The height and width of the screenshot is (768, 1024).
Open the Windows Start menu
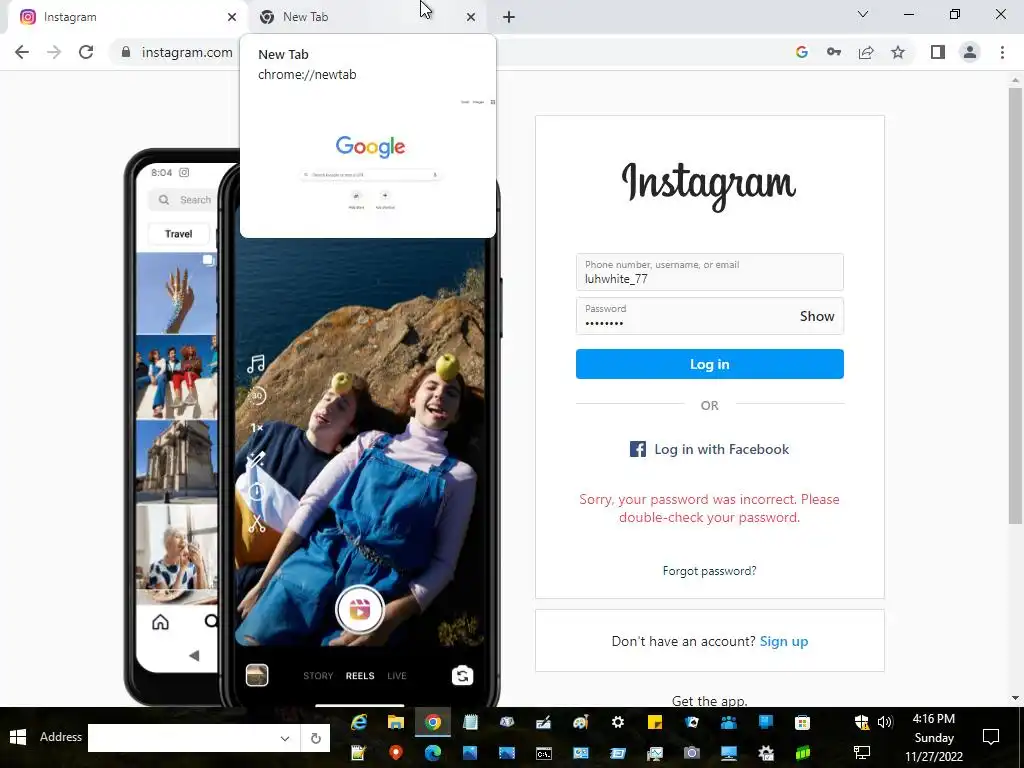point(18,737)
